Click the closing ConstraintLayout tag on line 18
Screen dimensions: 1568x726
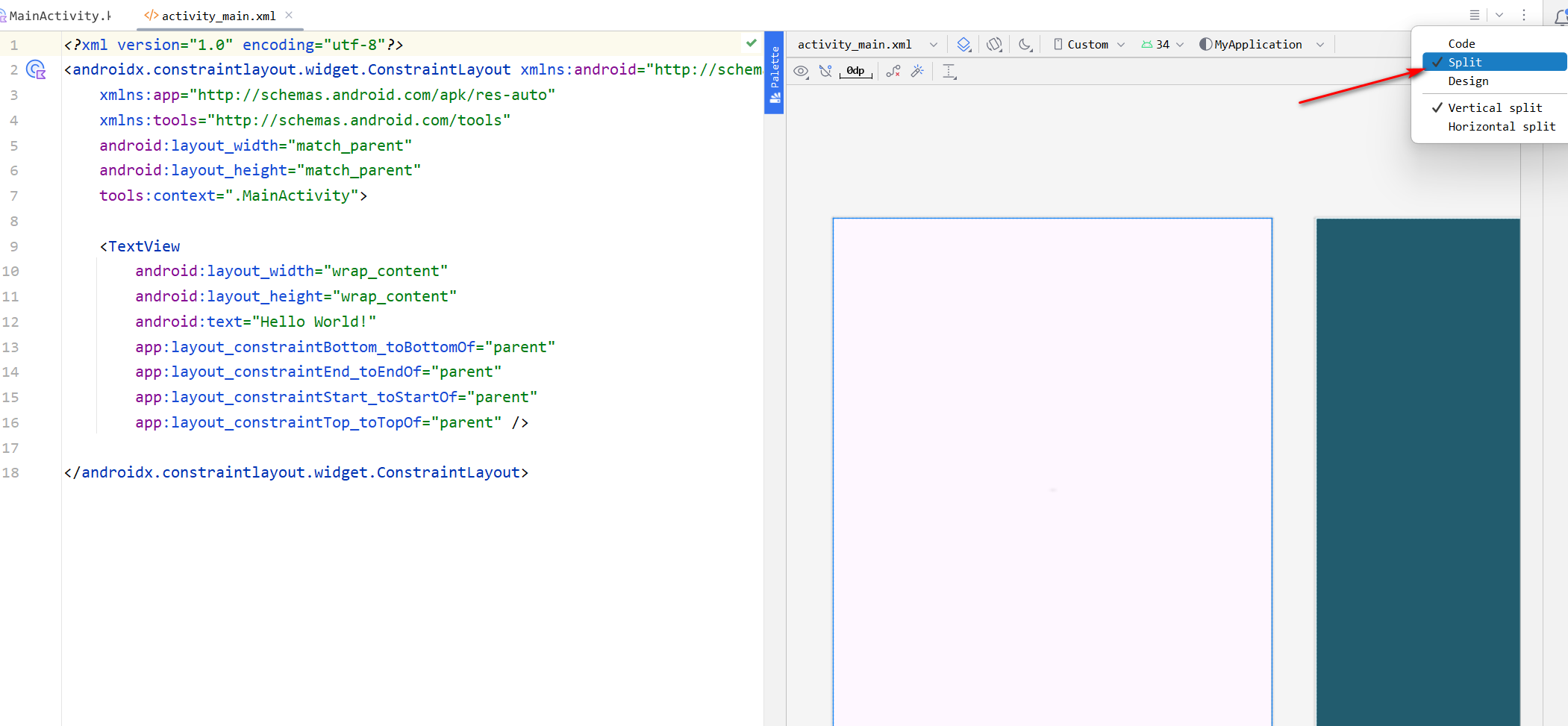tap(296, 472)
